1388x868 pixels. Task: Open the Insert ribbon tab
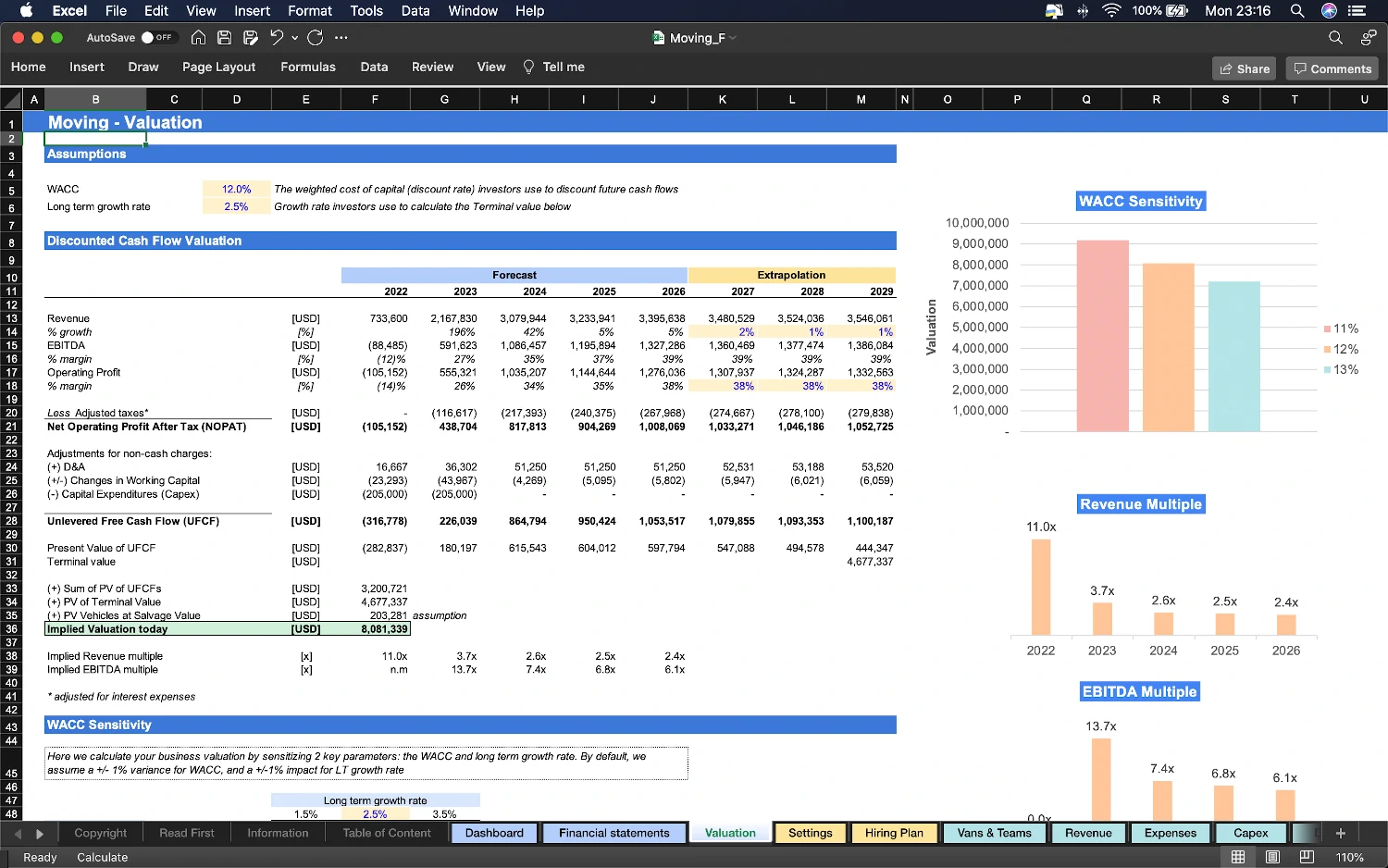87,67
